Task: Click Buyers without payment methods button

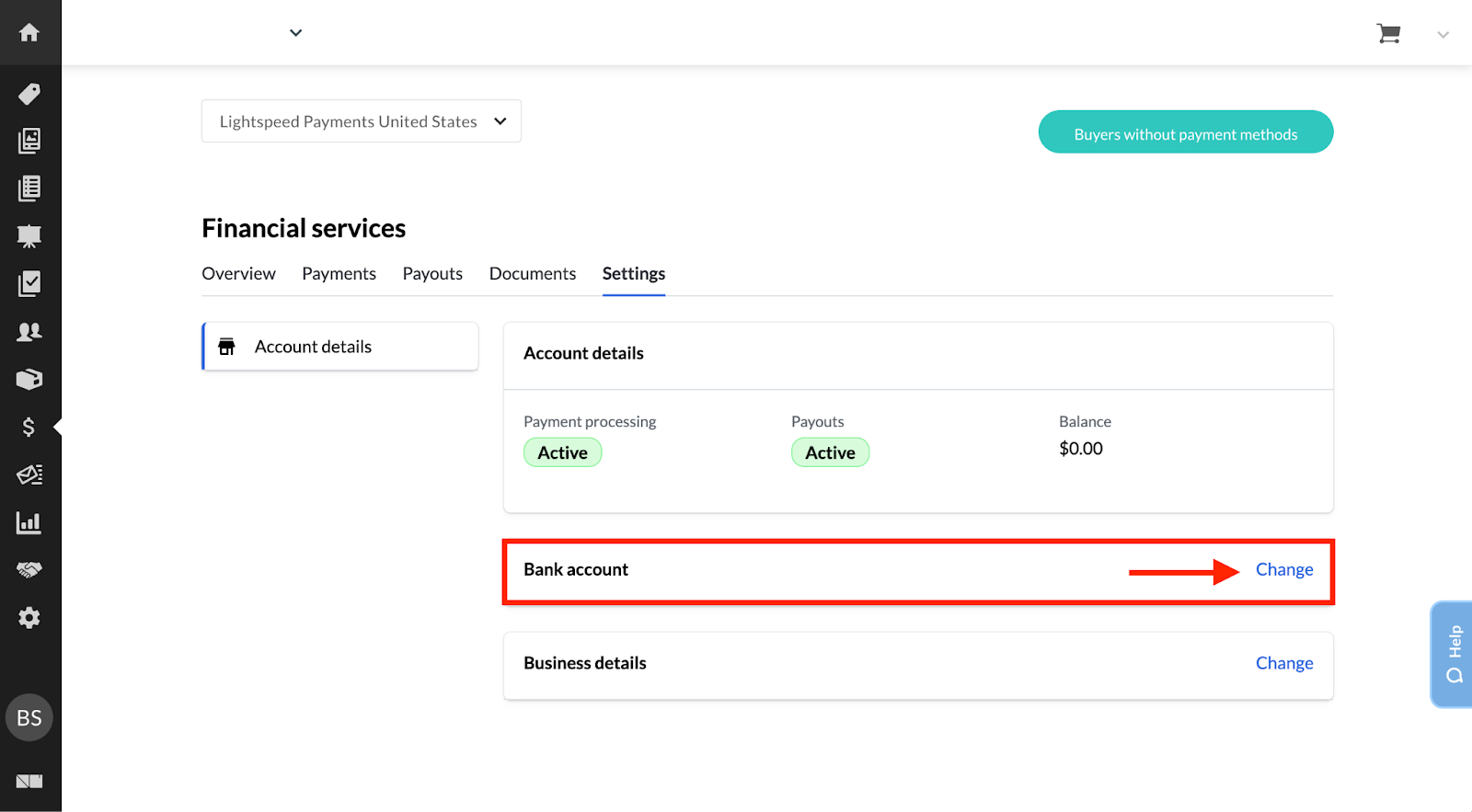Action: pos(1185,132)
